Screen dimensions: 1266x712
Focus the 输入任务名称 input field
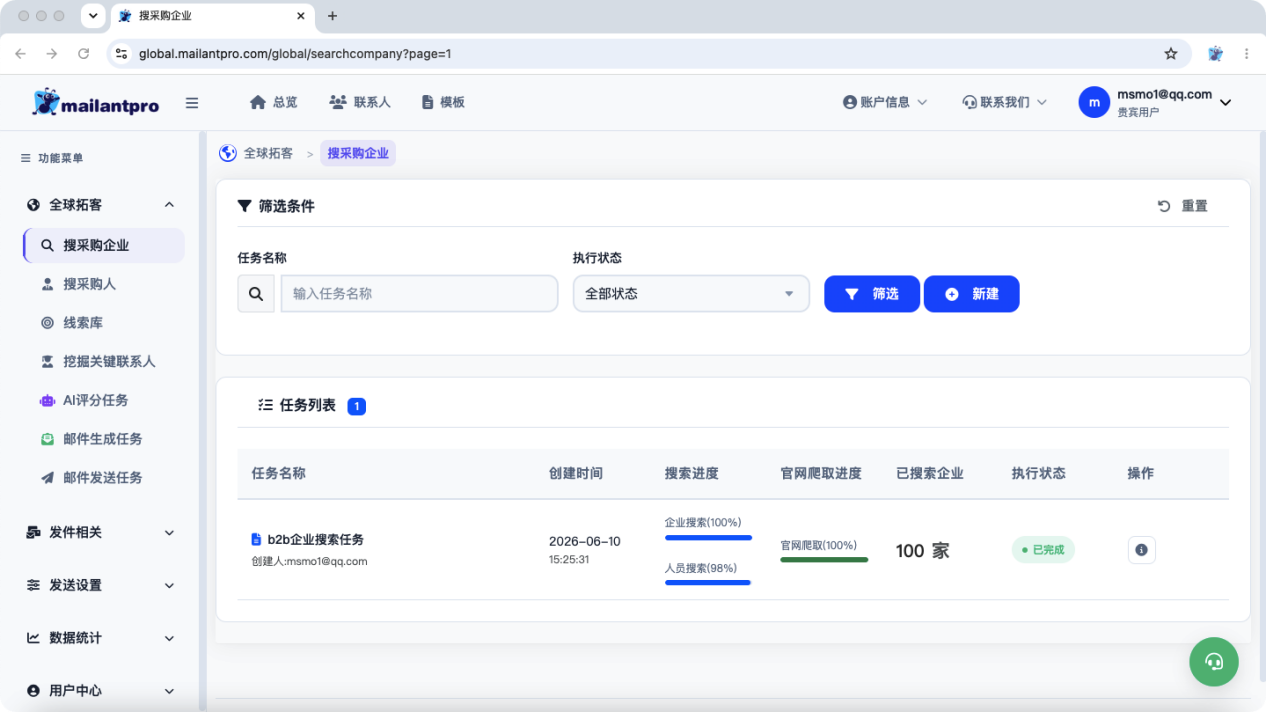point(419,294)
